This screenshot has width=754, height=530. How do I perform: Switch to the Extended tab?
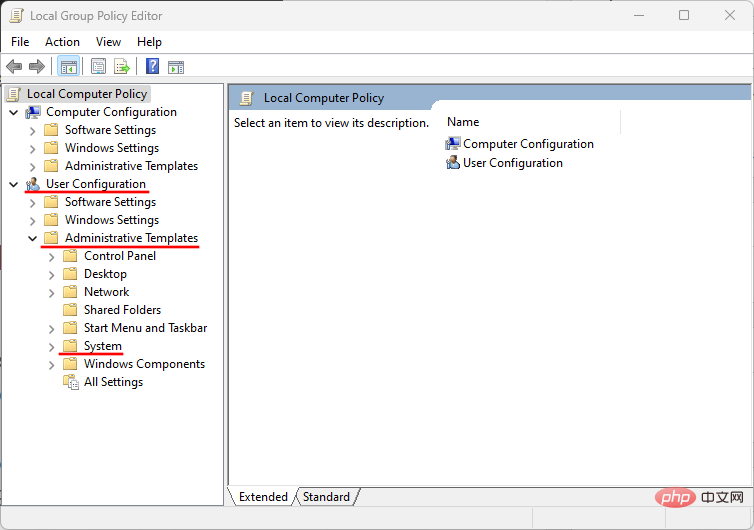(x=263, y=496)
